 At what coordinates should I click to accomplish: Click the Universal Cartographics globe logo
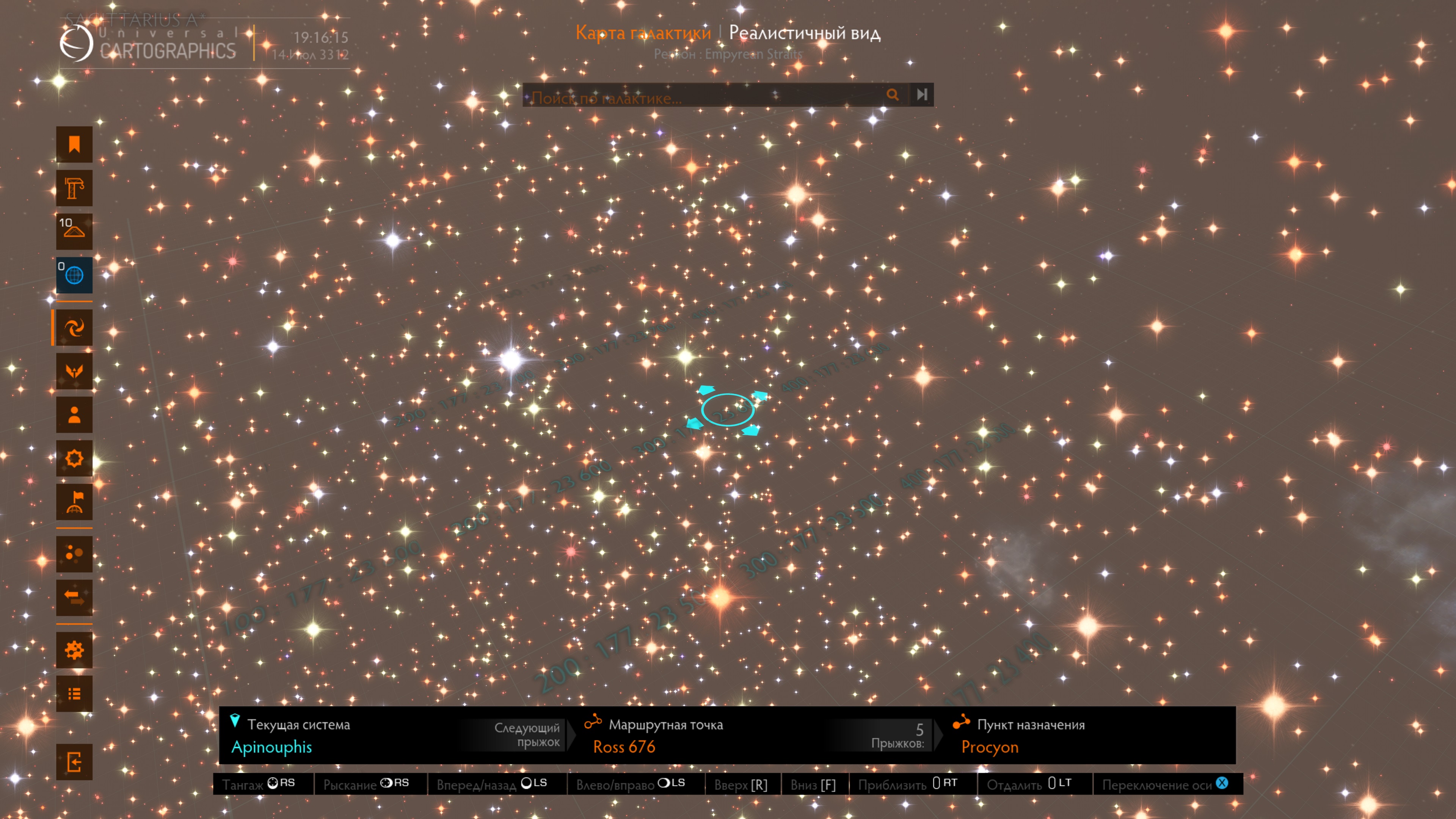pos(76,43)
